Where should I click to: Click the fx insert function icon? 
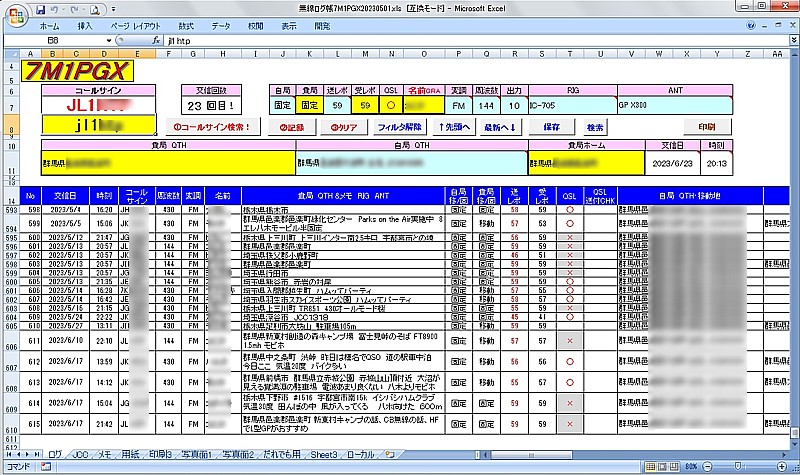tap(156, 39)
